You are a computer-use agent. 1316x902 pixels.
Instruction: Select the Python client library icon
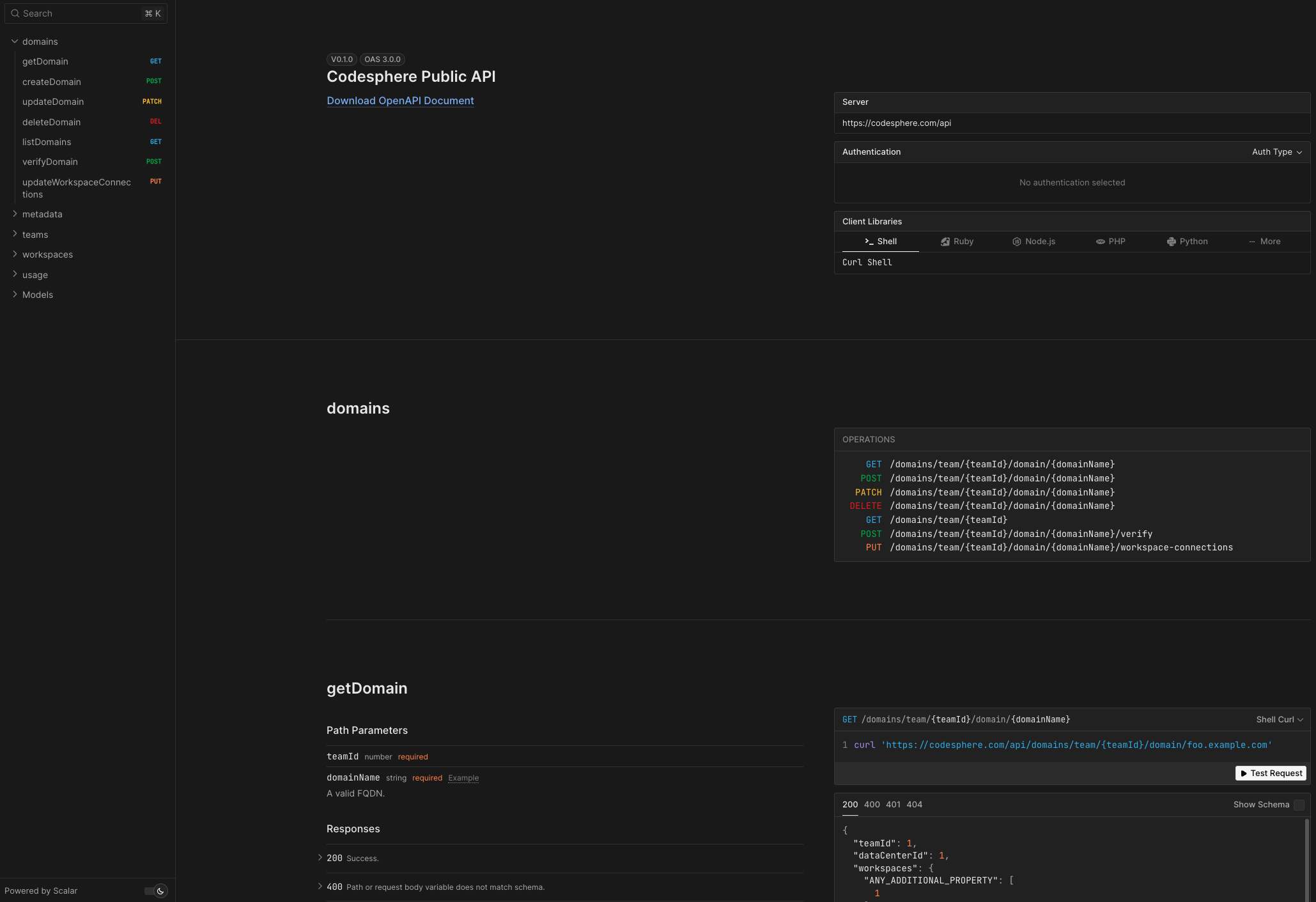click(x=1172, y=242)
